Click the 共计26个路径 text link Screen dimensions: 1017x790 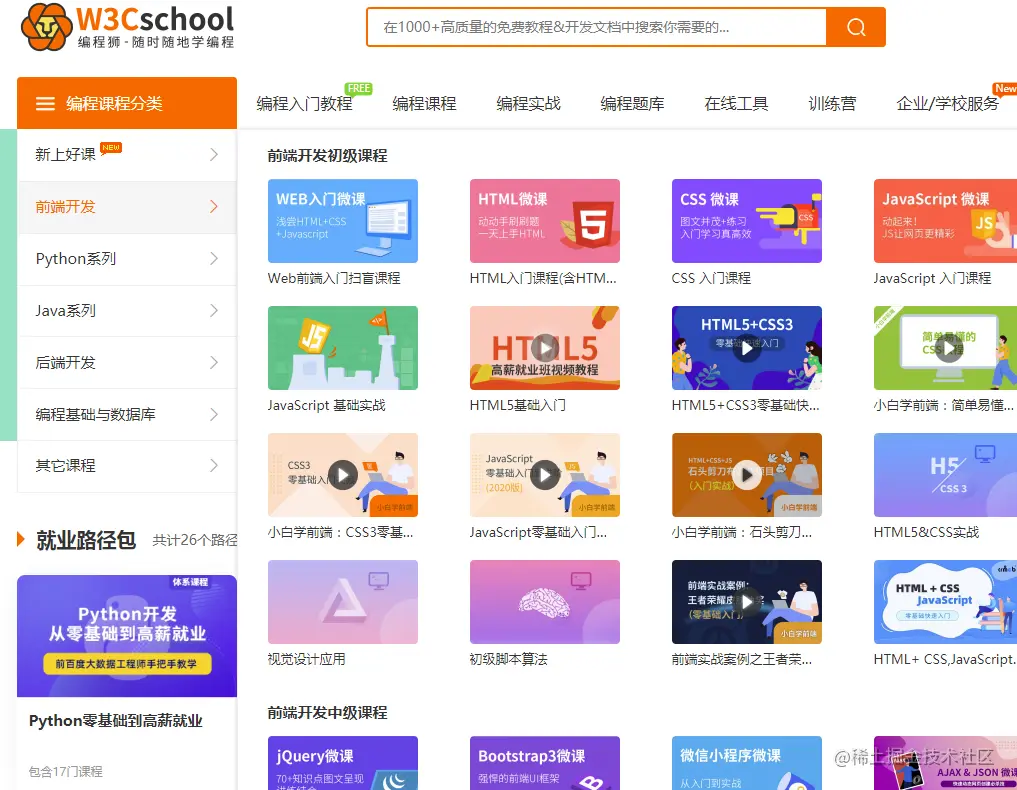point(195,540)
